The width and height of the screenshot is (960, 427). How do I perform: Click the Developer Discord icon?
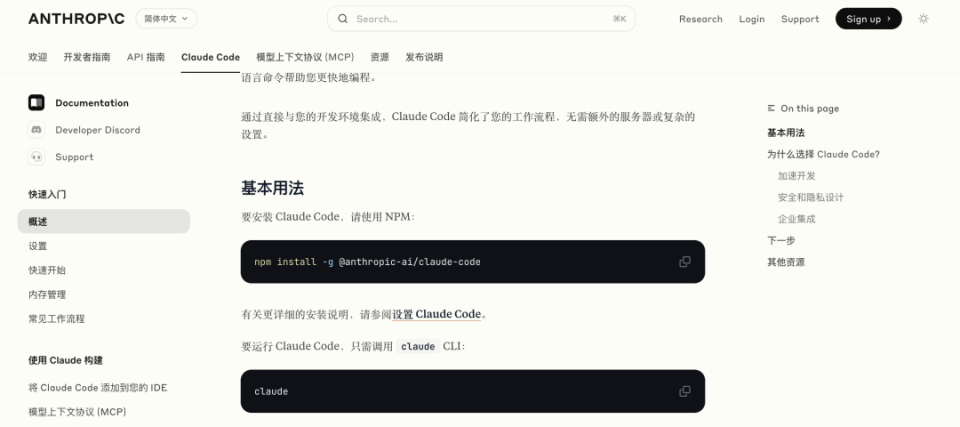(x=36, y=129)
